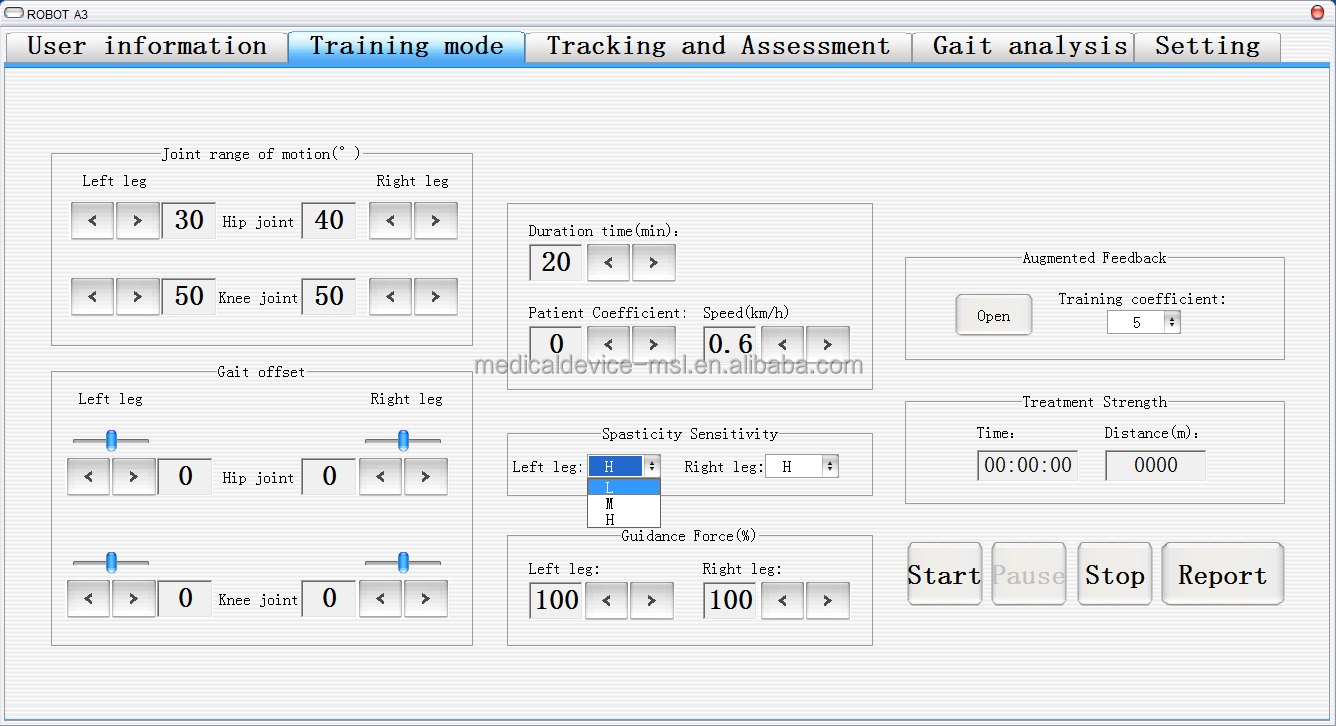1336x726 pixels.
Task: Open the Training coefficient dropdown
Action: click(x=1171, y=323)
